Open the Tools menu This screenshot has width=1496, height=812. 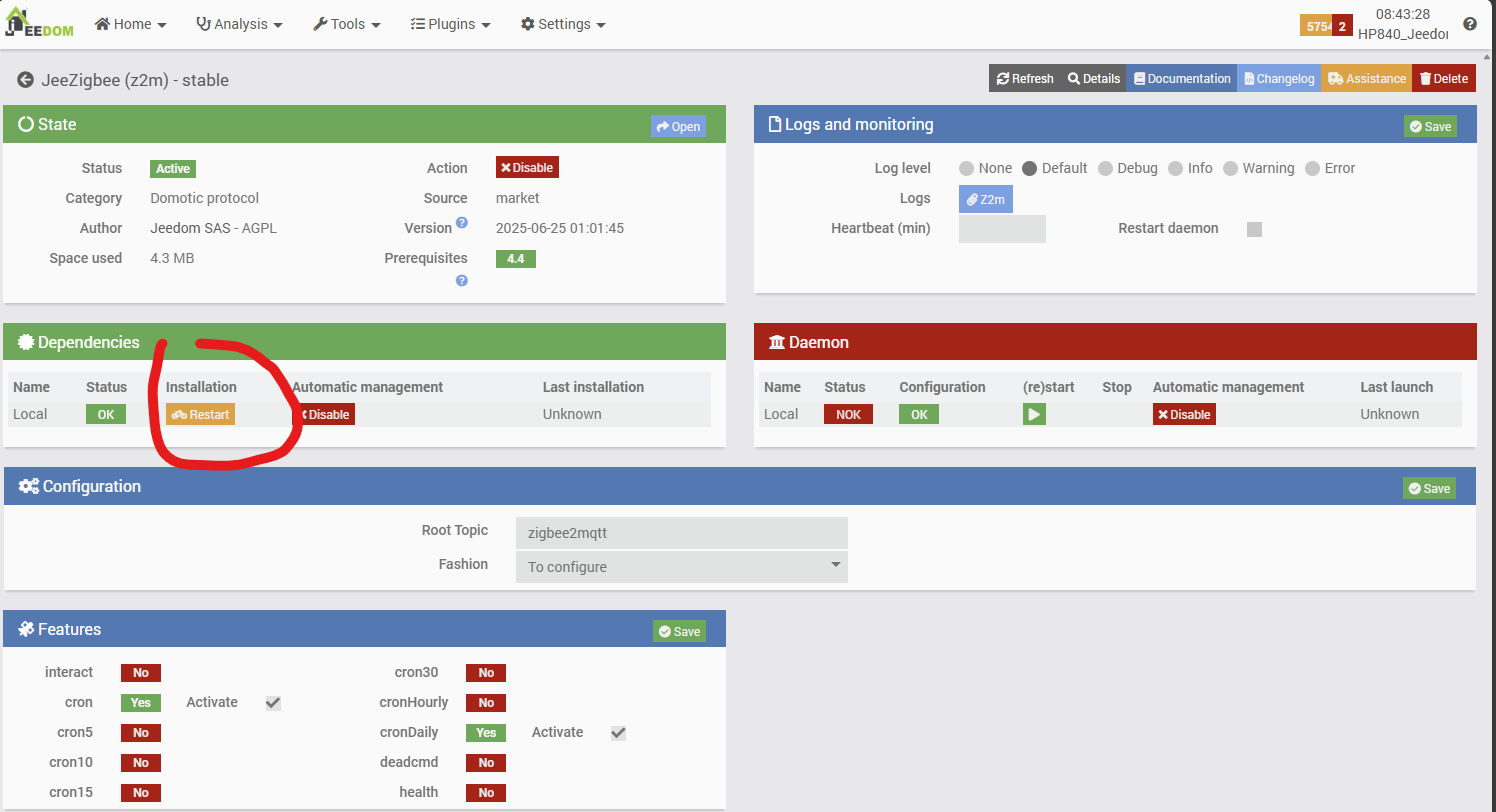point(347,24)
